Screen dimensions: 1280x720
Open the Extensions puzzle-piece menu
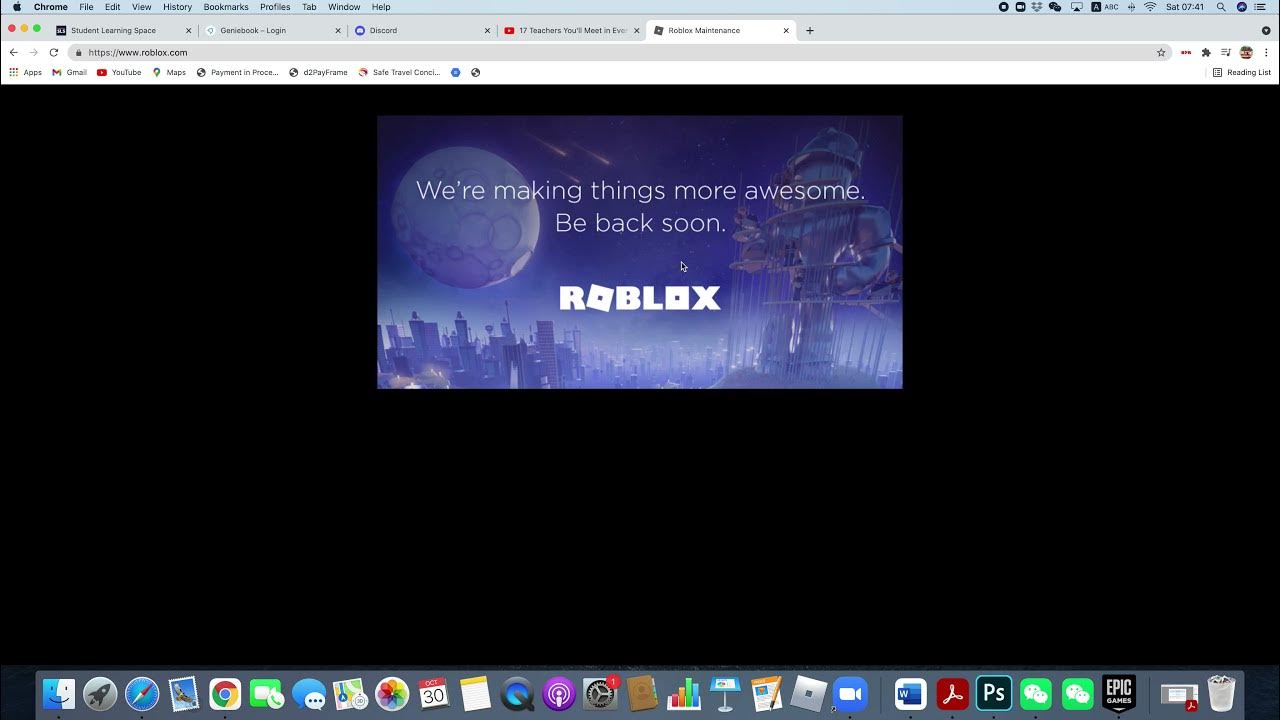1206,52
